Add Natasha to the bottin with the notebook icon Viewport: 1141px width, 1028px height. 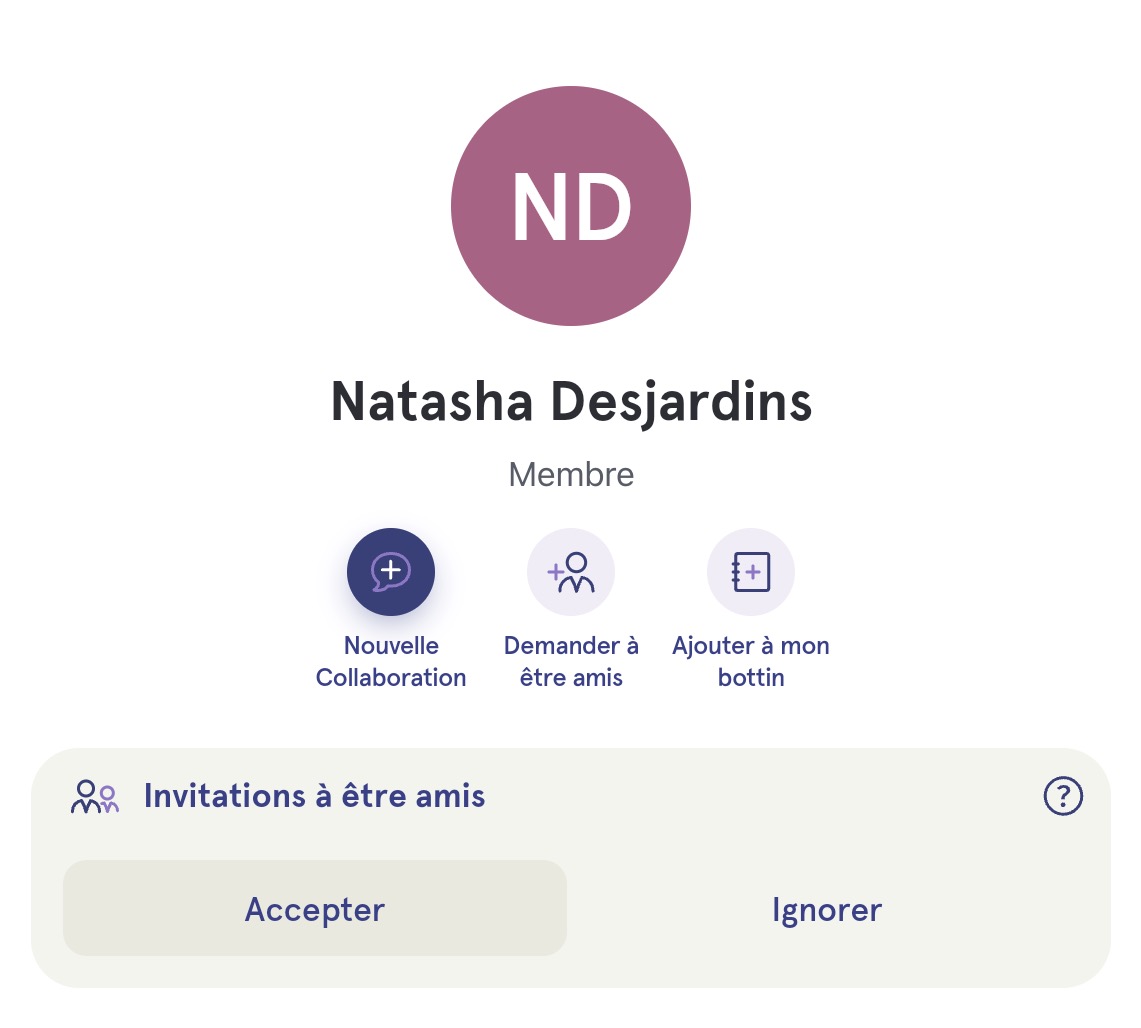[751, 572]
